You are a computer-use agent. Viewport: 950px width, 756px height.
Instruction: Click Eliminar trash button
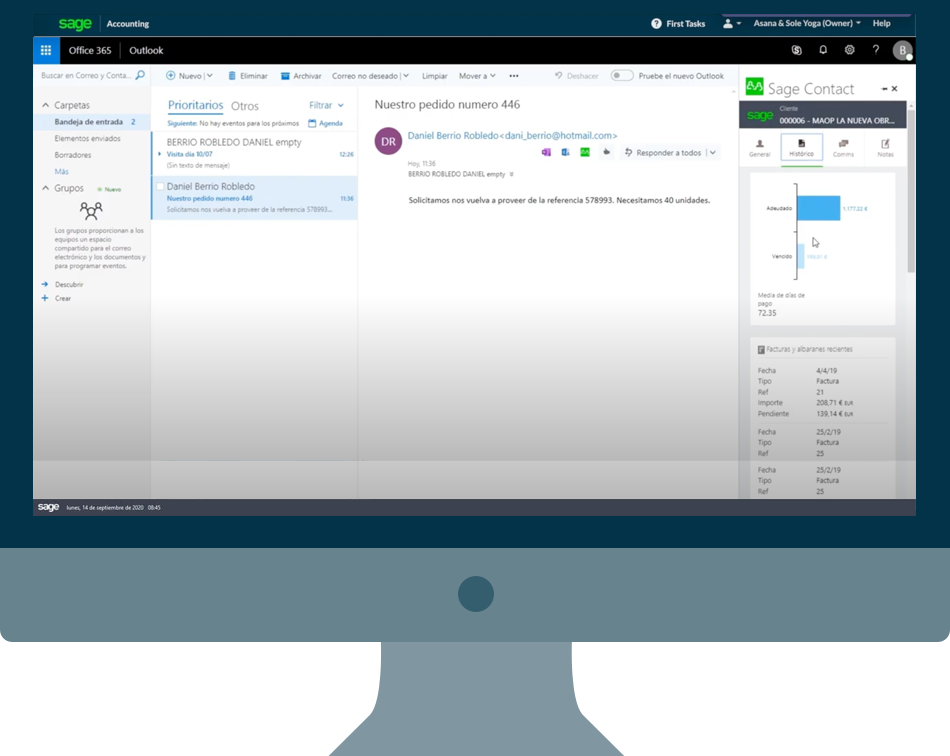[x=248, y=76]
